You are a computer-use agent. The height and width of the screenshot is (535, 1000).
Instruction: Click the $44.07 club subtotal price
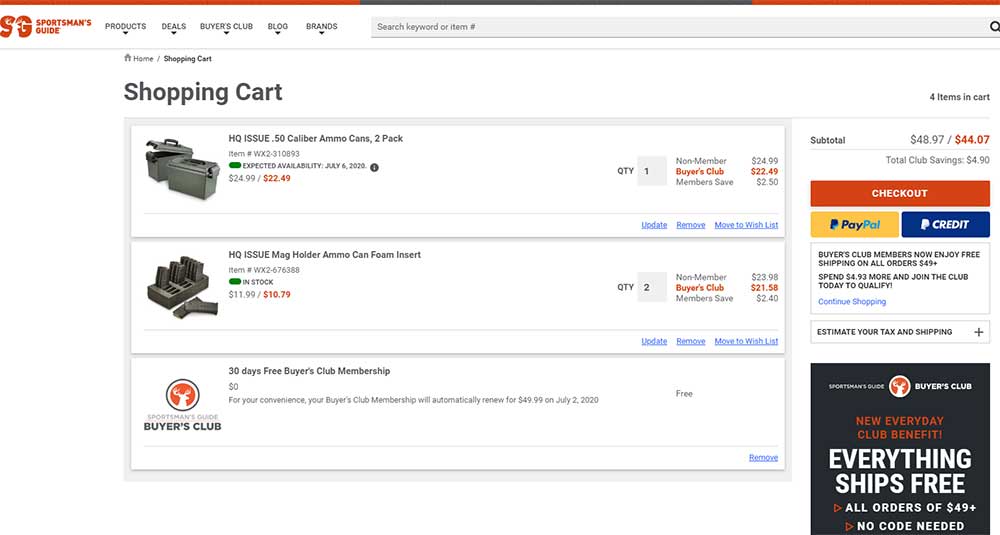[972, 140]
